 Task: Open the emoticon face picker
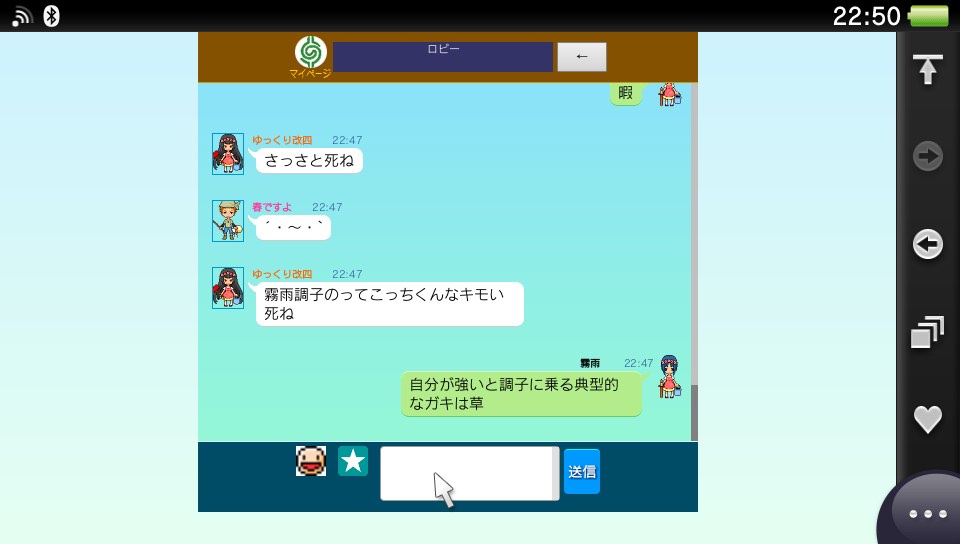311,461
